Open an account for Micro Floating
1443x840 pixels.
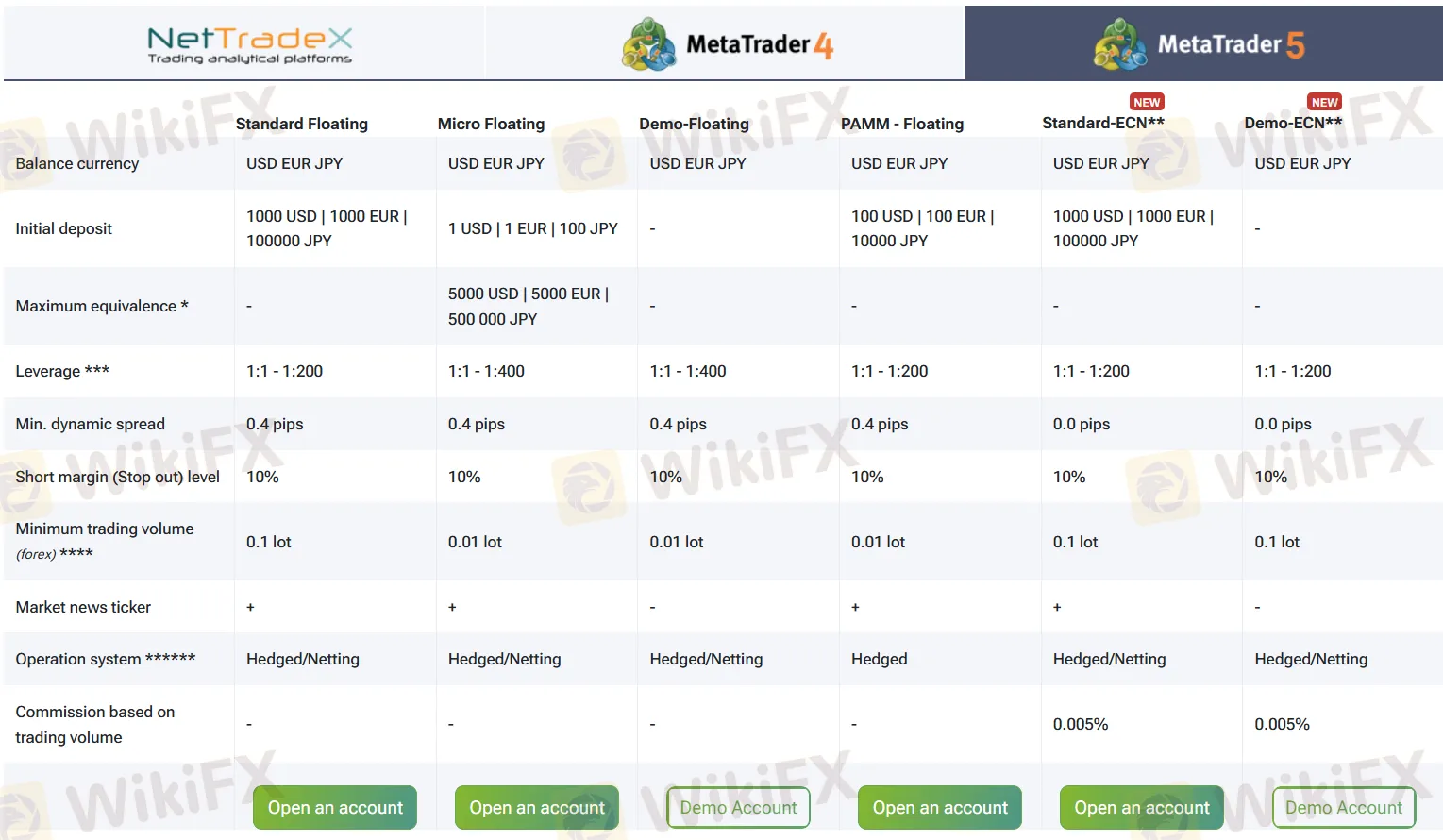coord(537,808)
